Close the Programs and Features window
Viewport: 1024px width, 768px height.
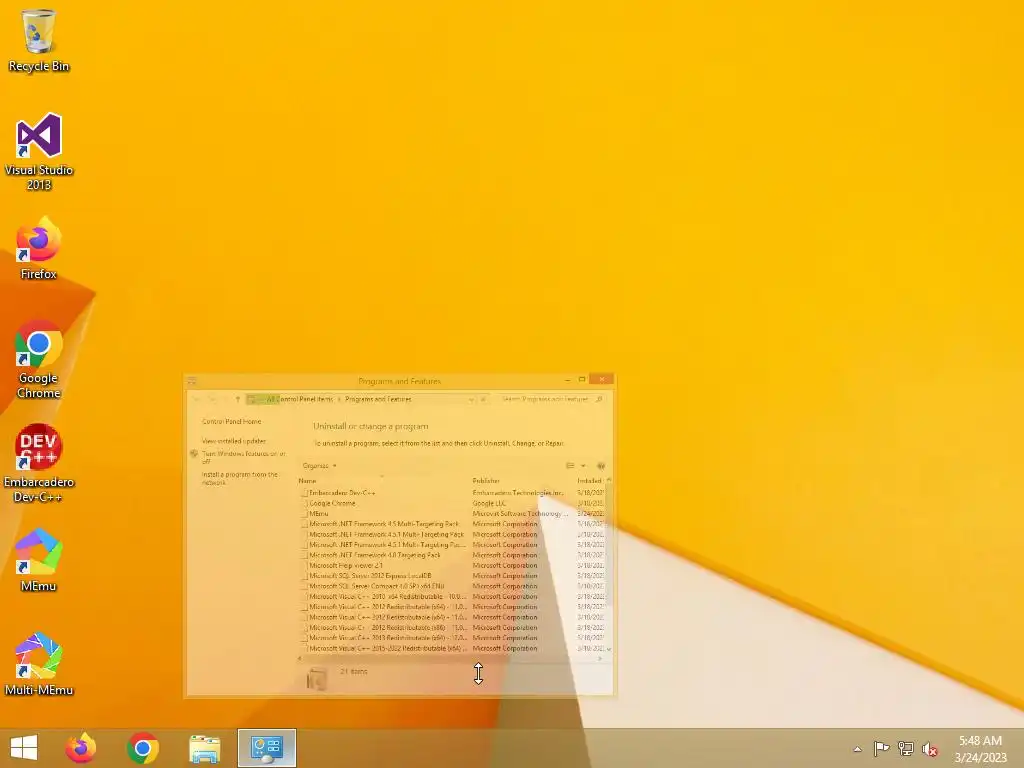tap(601, 379)
